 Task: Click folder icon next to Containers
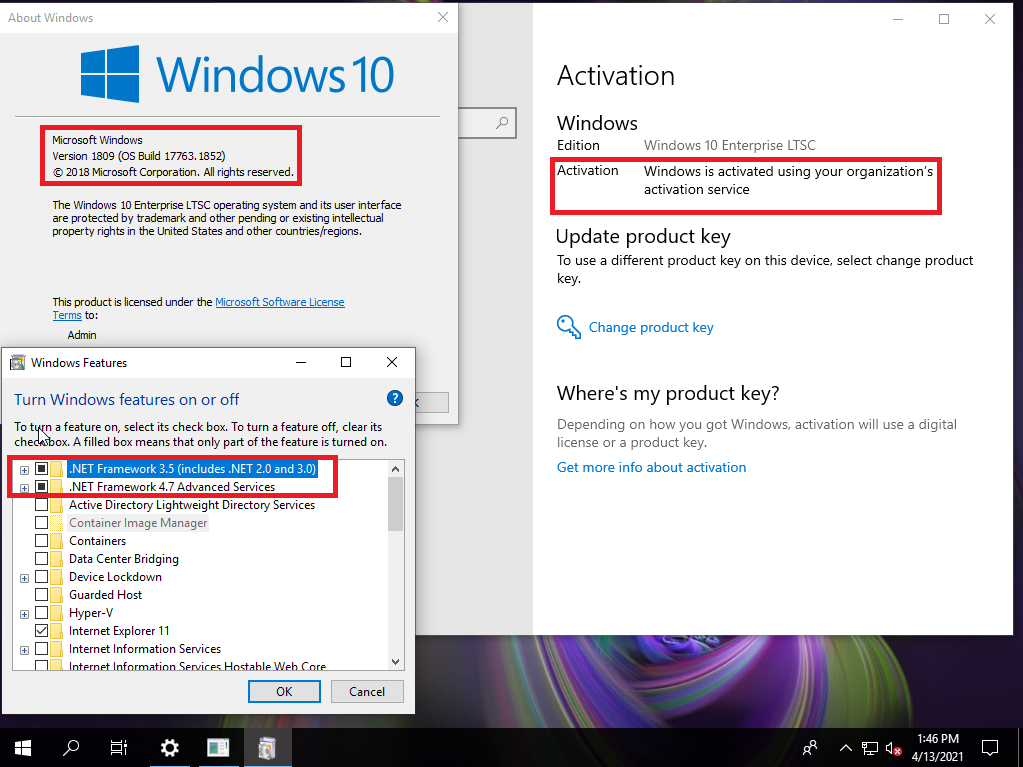[56, 541]
